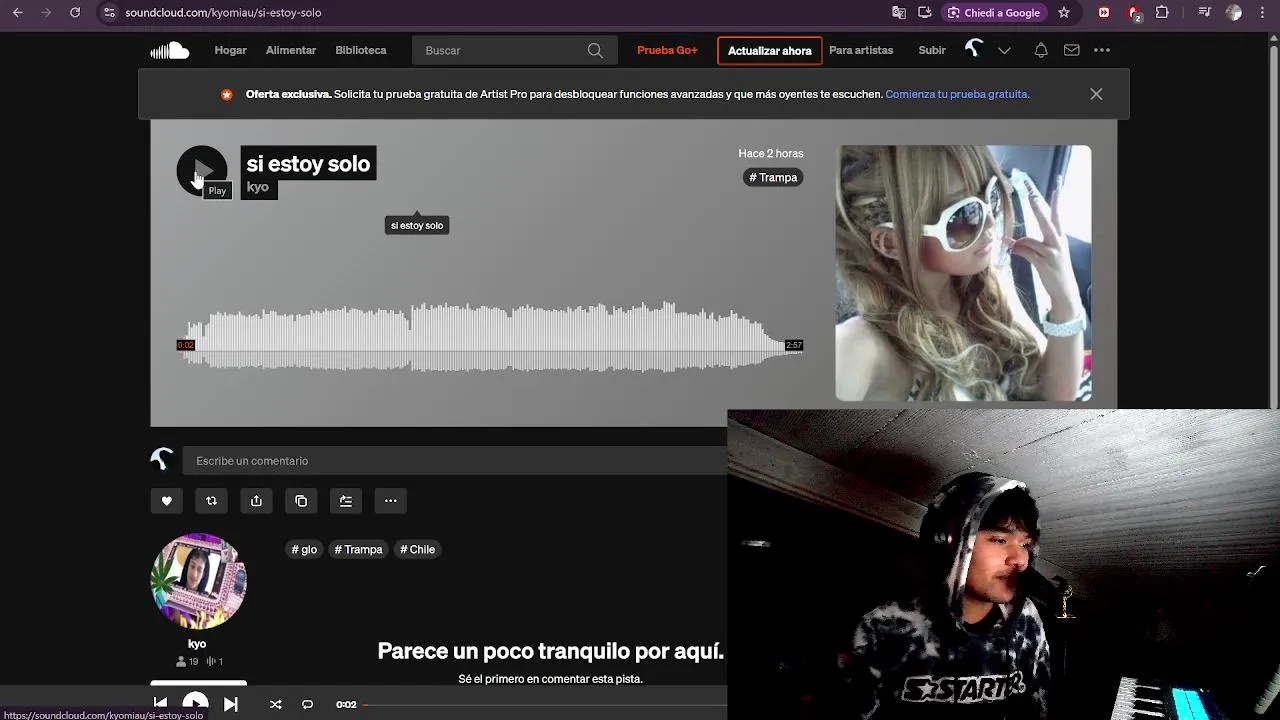Click the 0:02 elapsed time in player
The width and height of the screenshot is (1280, 720).
[346, 705]
